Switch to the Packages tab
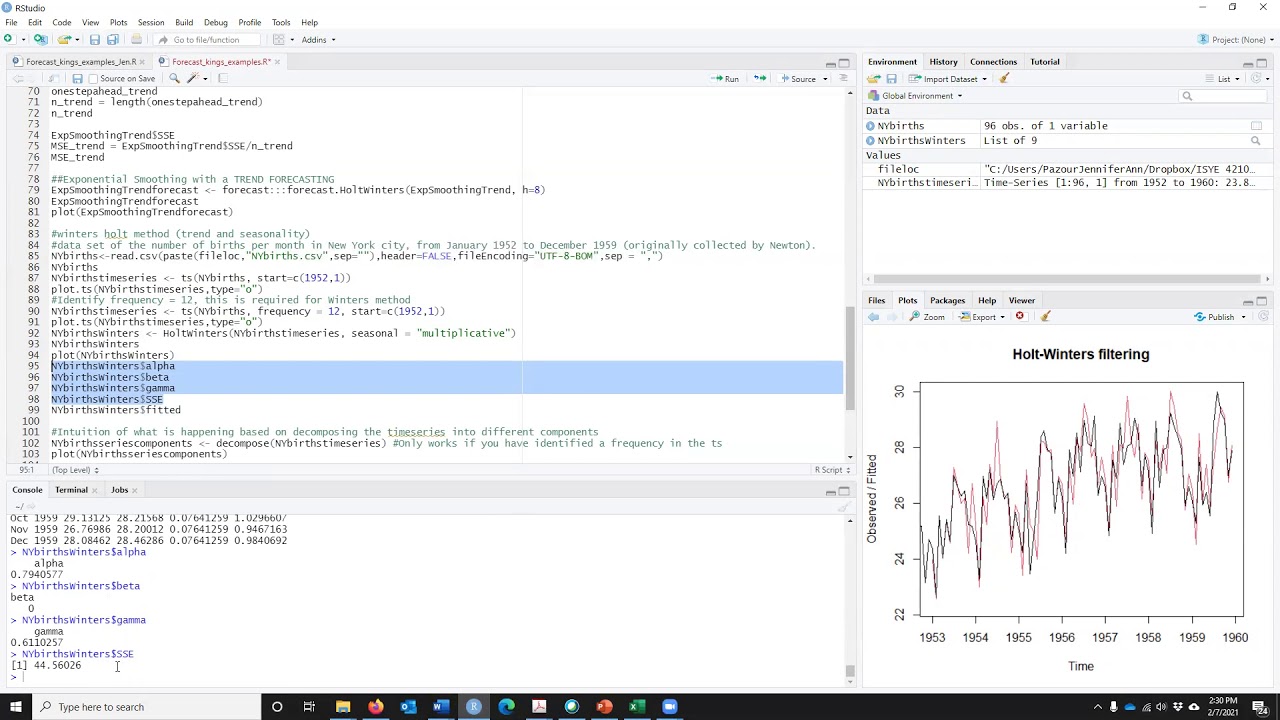Image resolution: width=1280 pixels, height=720 pixels. point(947,300)
